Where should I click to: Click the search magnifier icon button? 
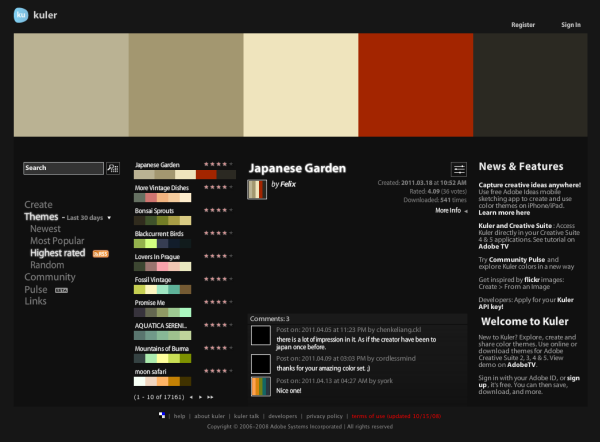click(113, 168)
